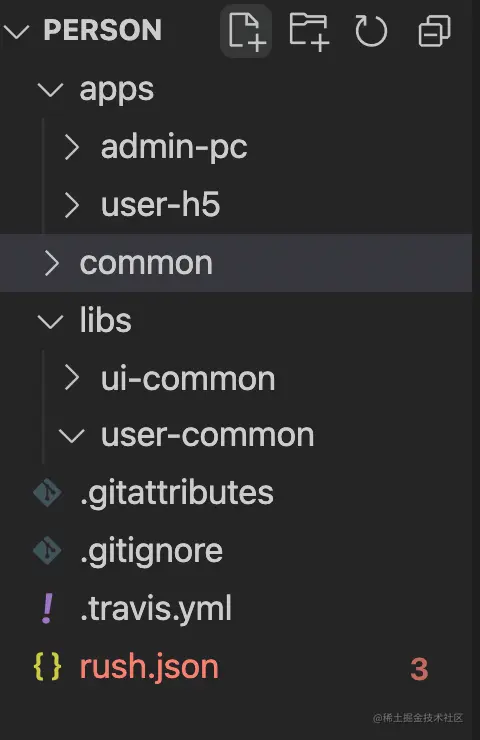Click the New File icon
The image size is (480, 740).
coord(246,31)
